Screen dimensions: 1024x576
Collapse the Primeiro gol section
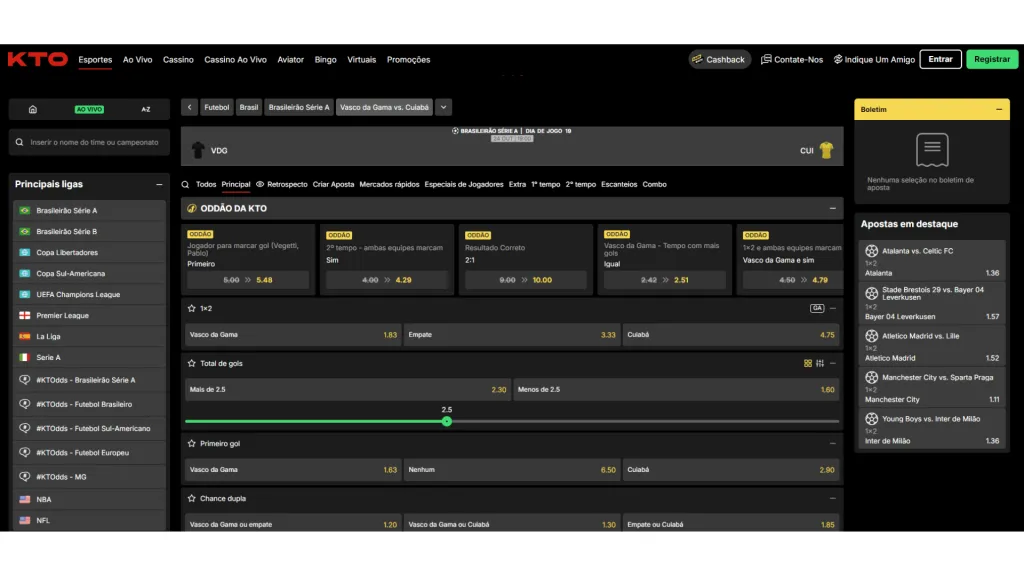tap(833, 443)
